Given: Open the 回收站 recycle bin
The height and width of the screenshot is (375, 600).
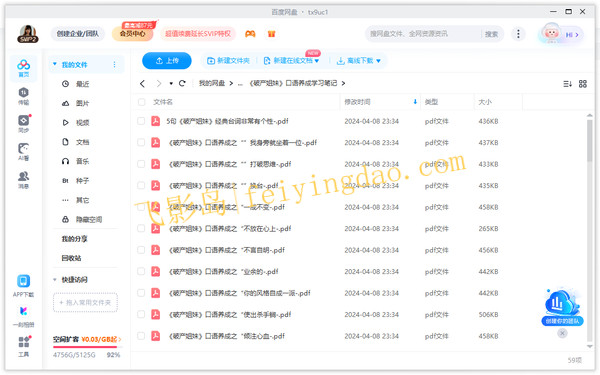Looking at the screenshot, I should 72,258.
